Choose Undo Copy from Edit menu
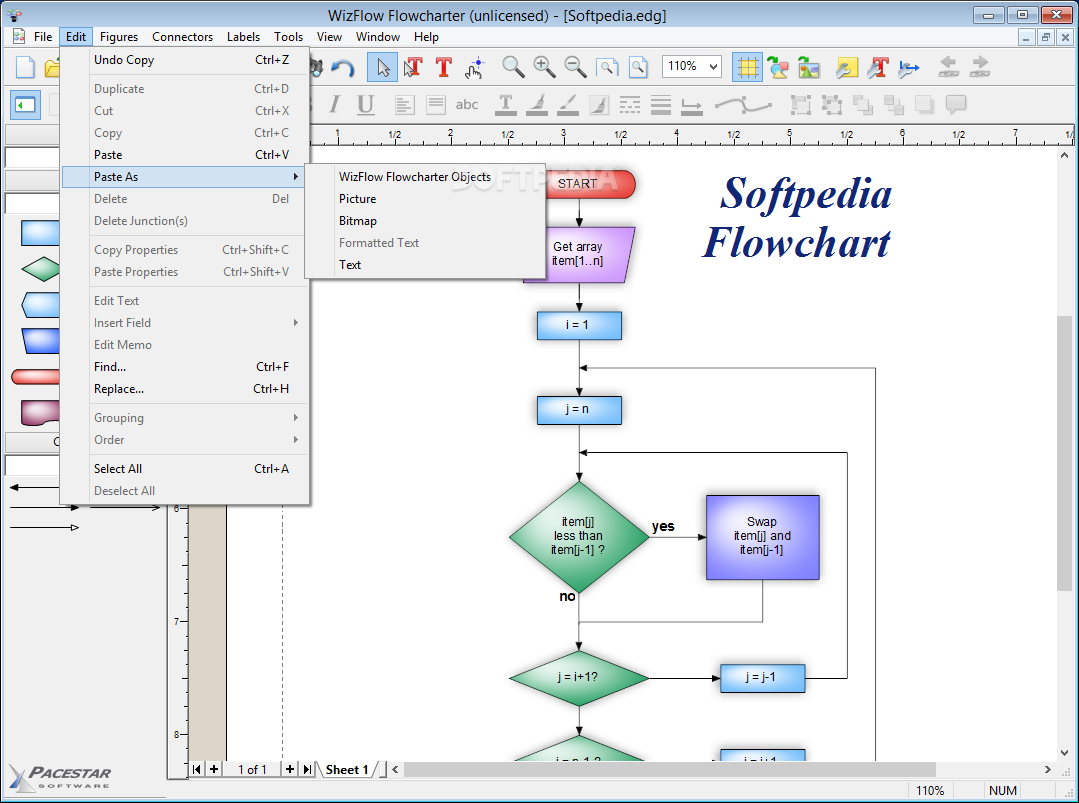The width and height of the screenshot is (1079, 803). pos(185,60)
